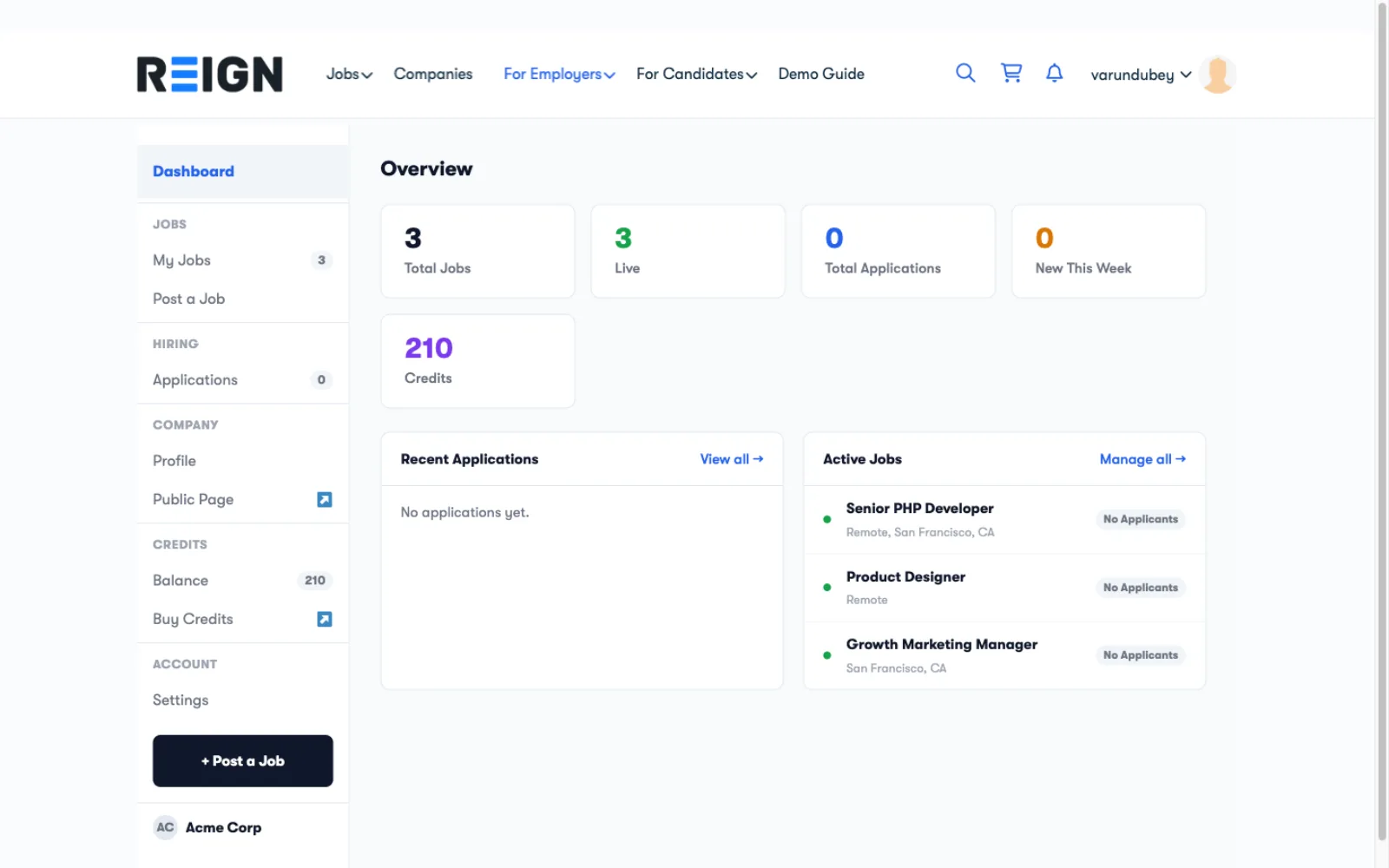Open Public Page external link icon
The height and width of the screenshot is (868, 1389).
(x=325, y=500)
